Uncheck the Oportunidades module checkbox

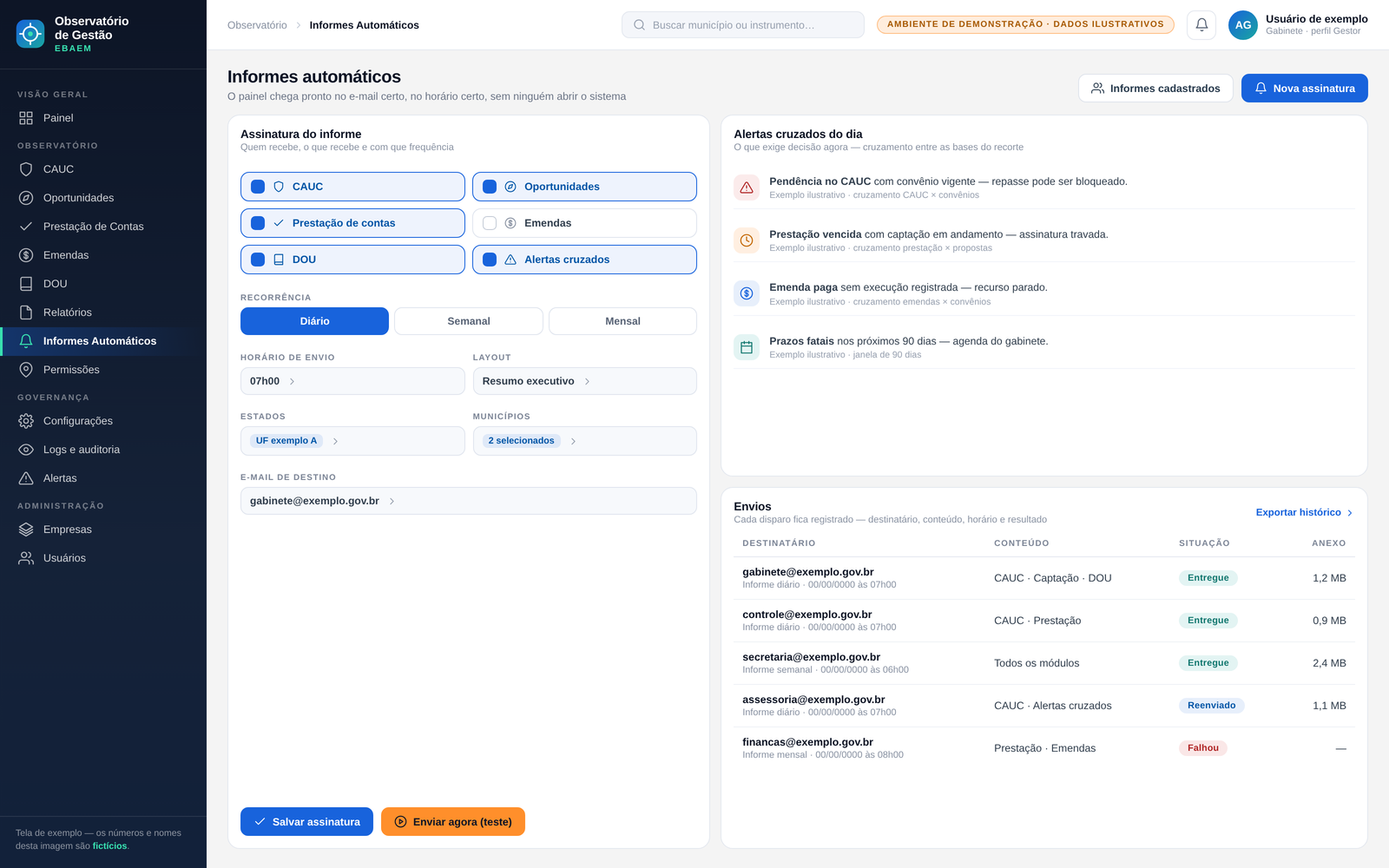point(490,187)
